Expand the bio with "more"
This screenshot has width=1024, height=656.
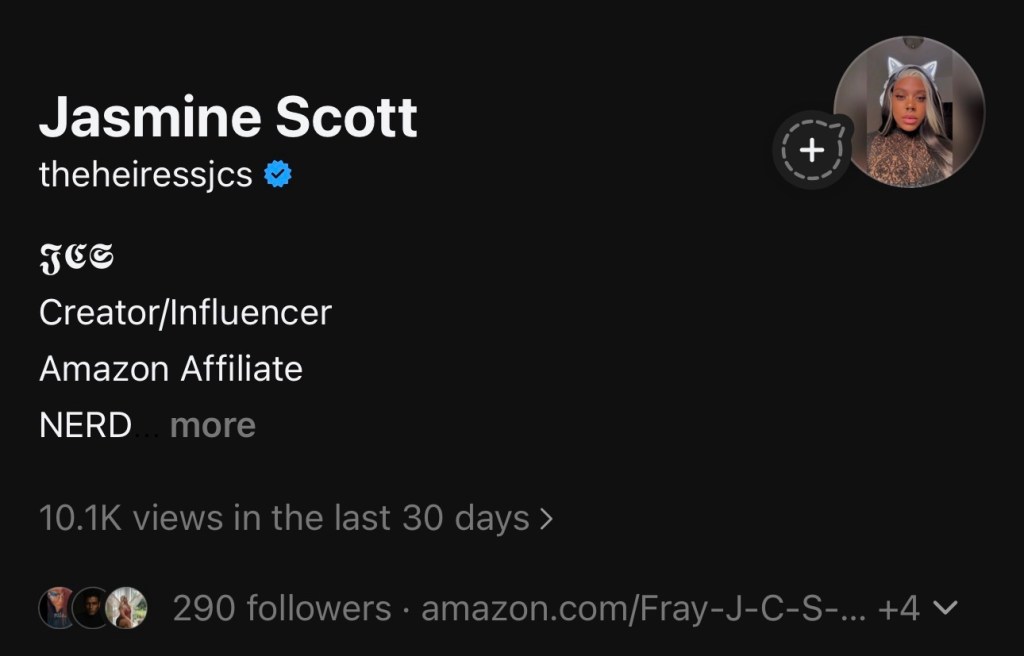213,425
